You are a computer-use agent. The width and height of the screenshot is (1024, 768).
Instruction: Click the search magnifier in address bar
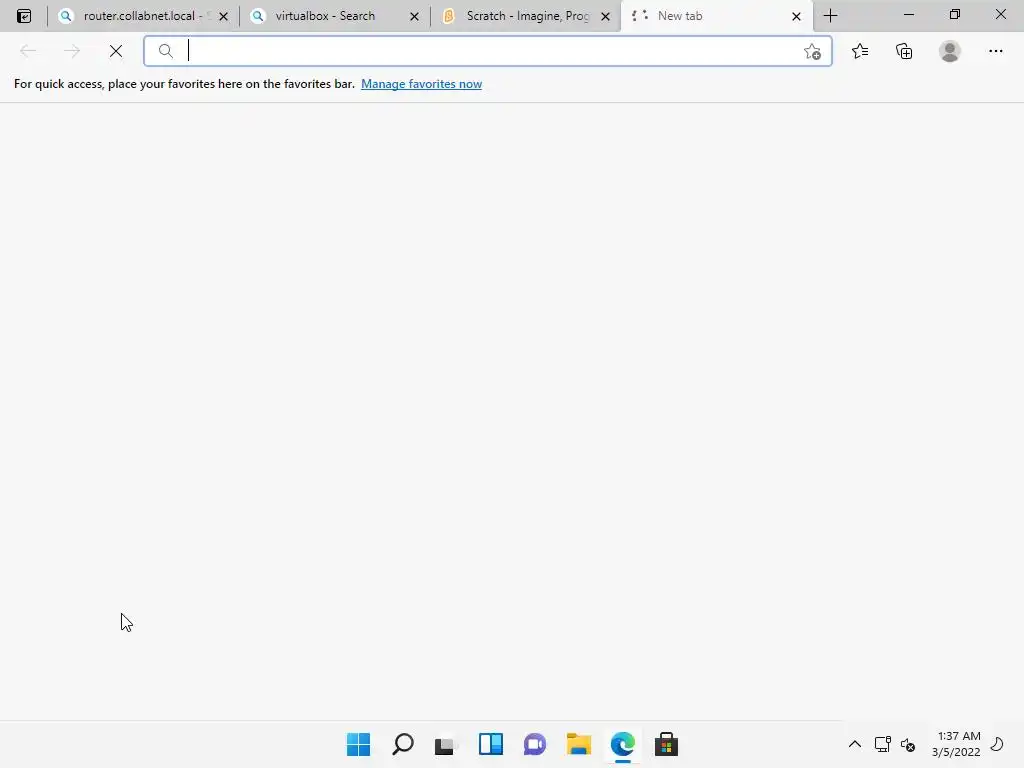click(x=166, y=51)
